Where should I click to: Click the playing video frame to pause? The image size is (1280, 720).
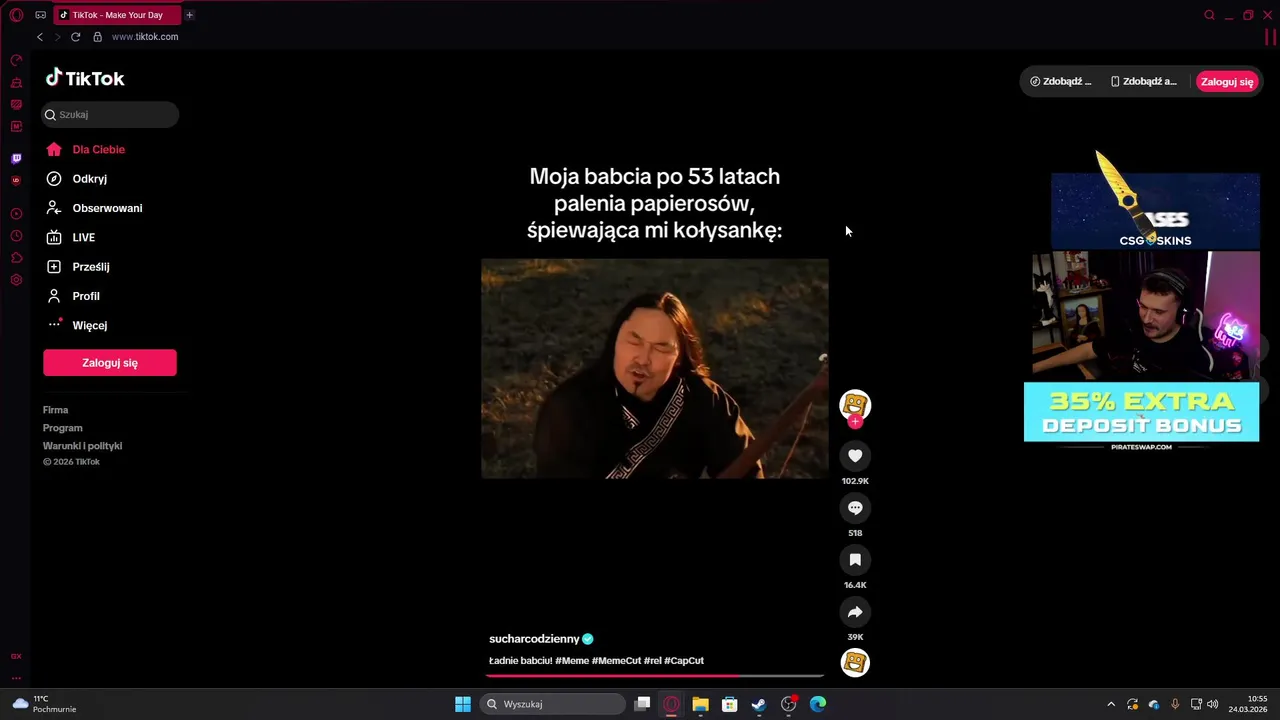655,369
